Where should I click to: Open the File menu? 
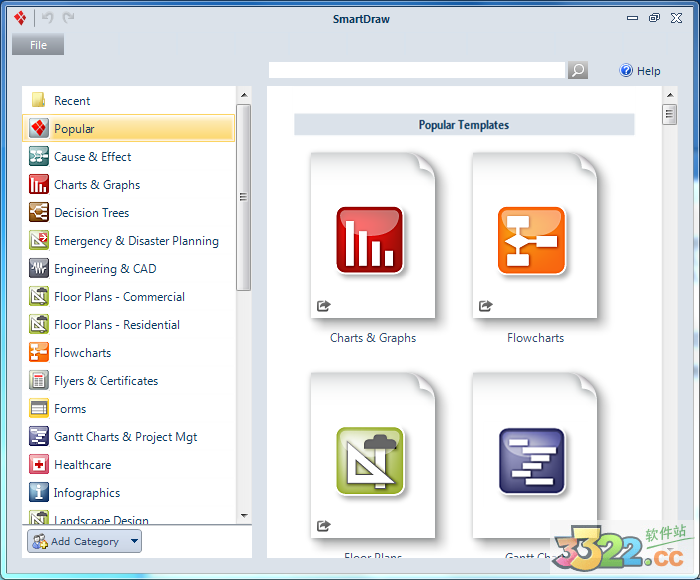[38, 45]
